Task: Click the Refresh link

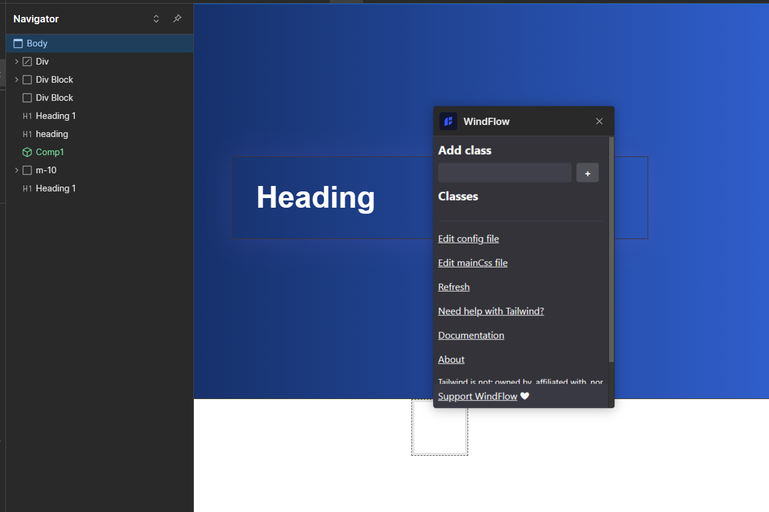Action: 454,287
